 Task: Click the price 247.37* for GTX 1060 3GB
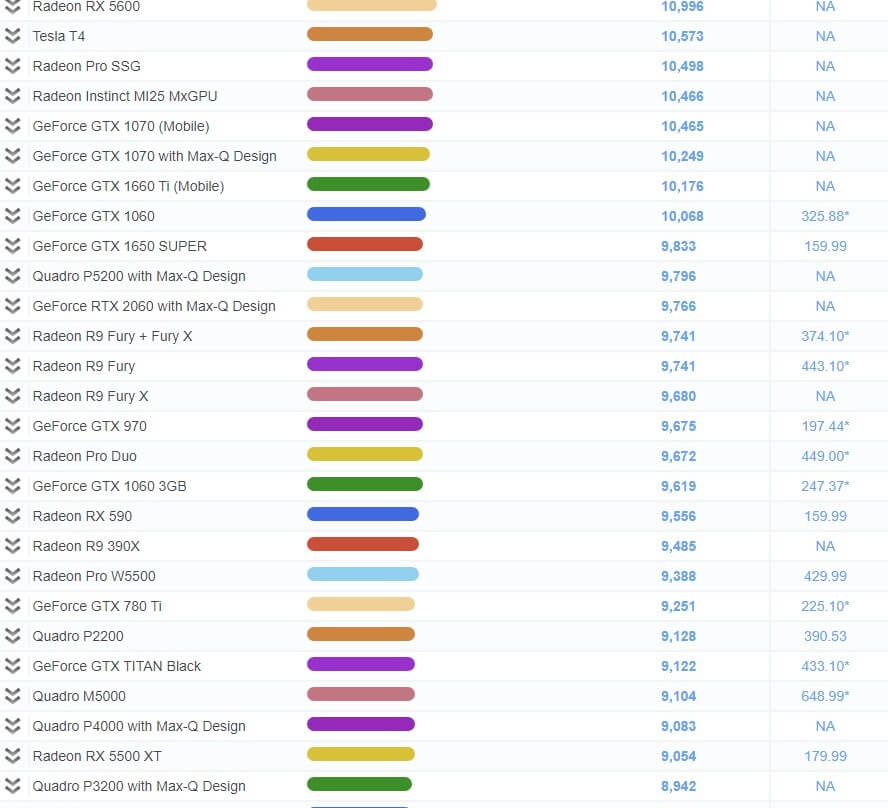pos(825,486)
